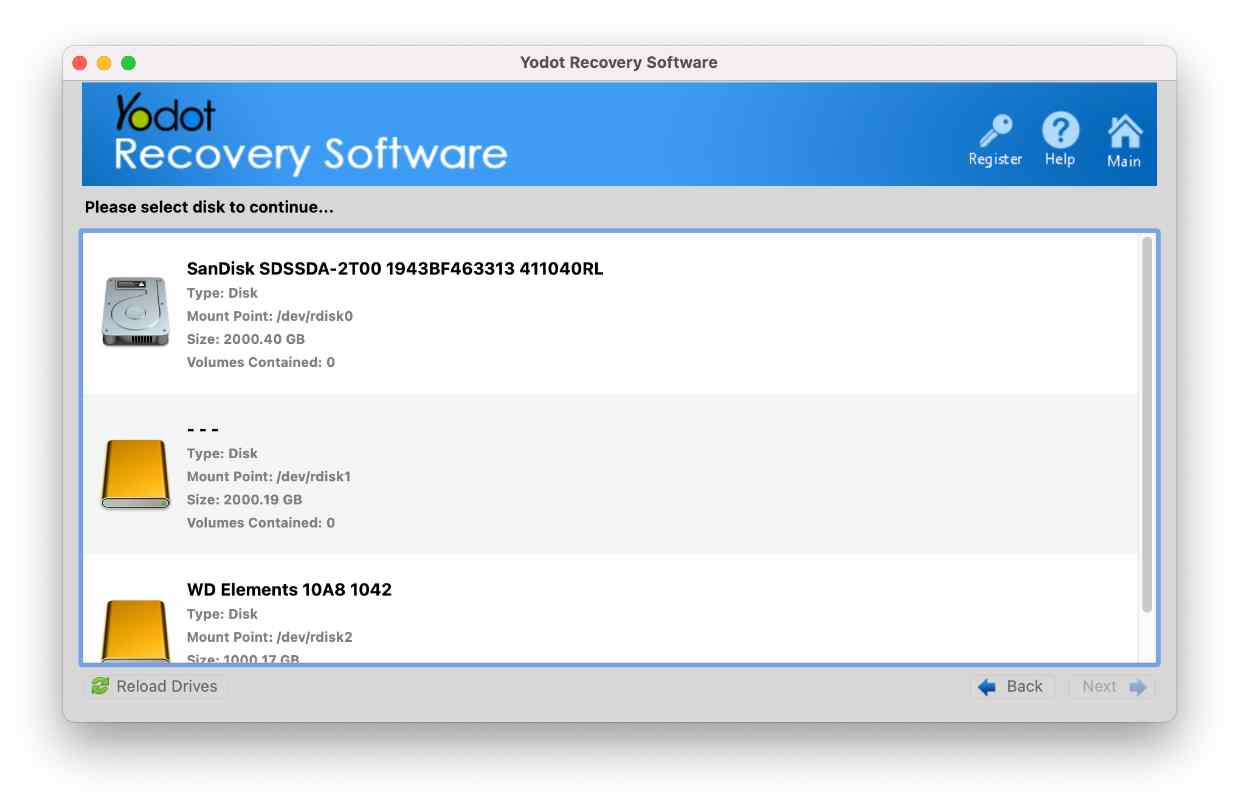The height and width of the screenshot is (805, 1240).
Task: Select the unnamed '- - -' disk title
Action: (203, 429)
